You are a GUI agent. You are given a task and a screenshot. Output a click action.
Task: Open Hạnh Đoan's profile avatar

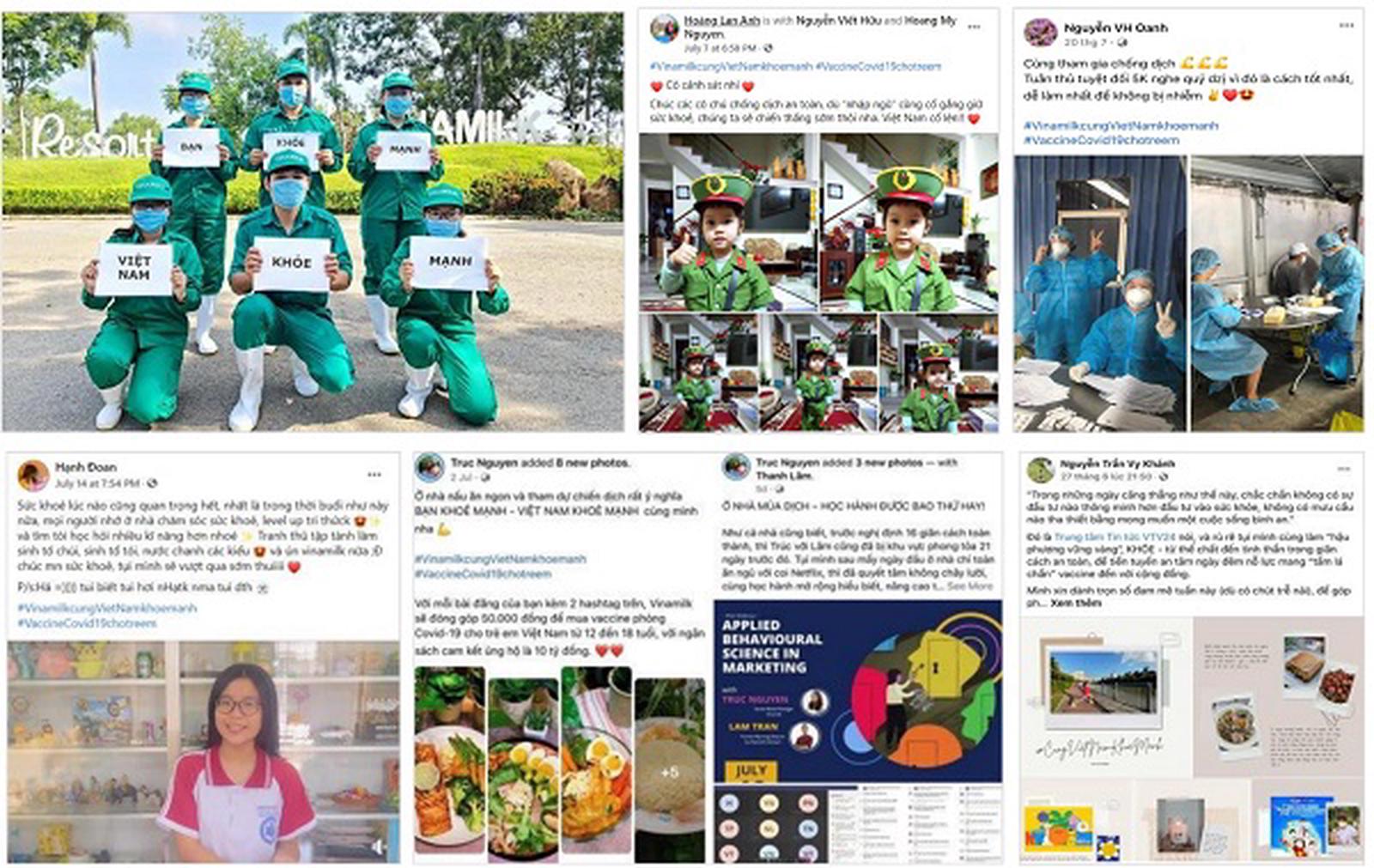click(x=33, y=475)
